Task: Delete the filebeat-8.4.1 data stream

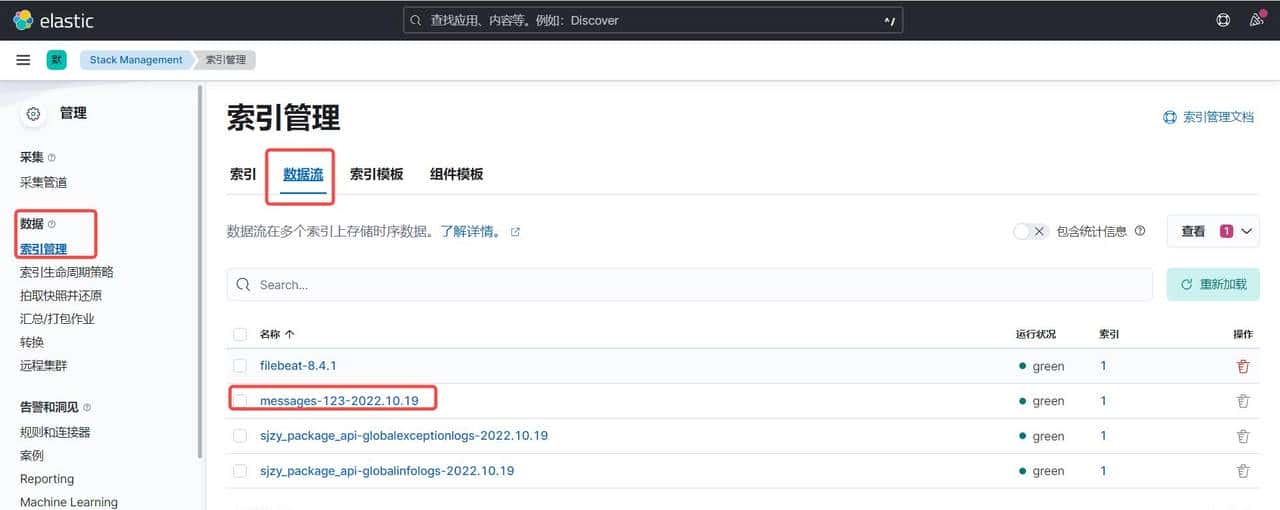Action: pos(1243,366)
